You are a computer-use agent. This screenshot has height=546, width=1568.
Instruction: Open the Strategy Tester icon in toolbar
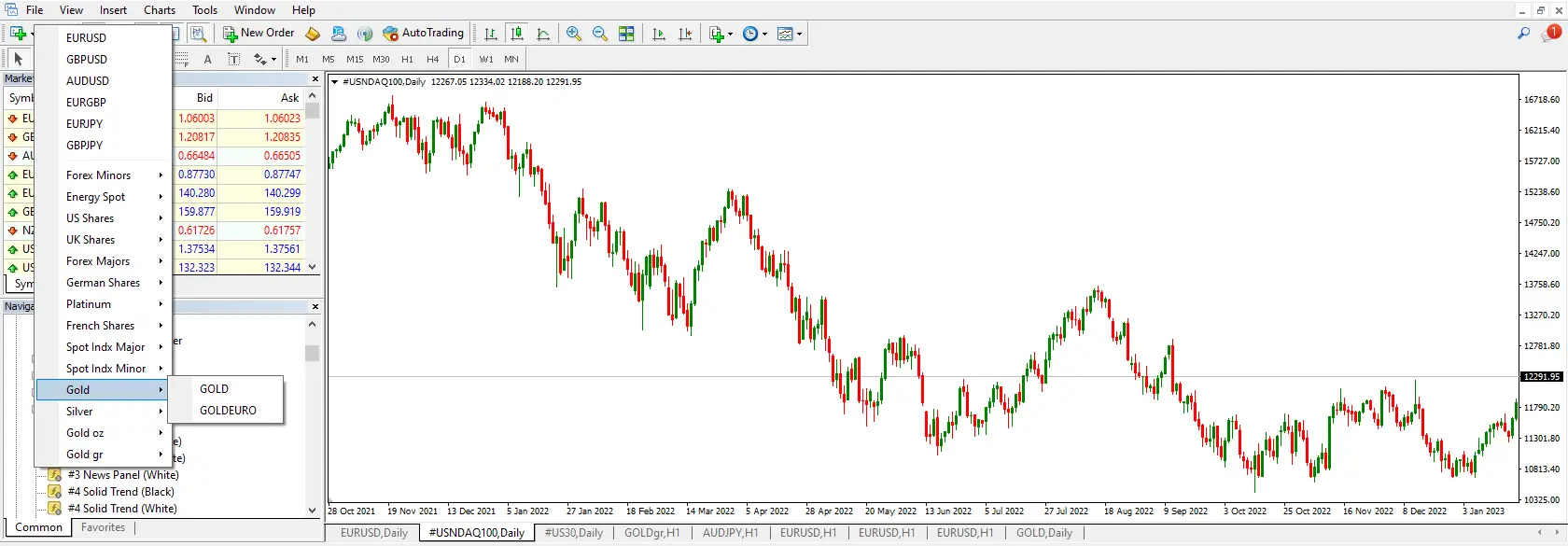(x=199, y=34)
